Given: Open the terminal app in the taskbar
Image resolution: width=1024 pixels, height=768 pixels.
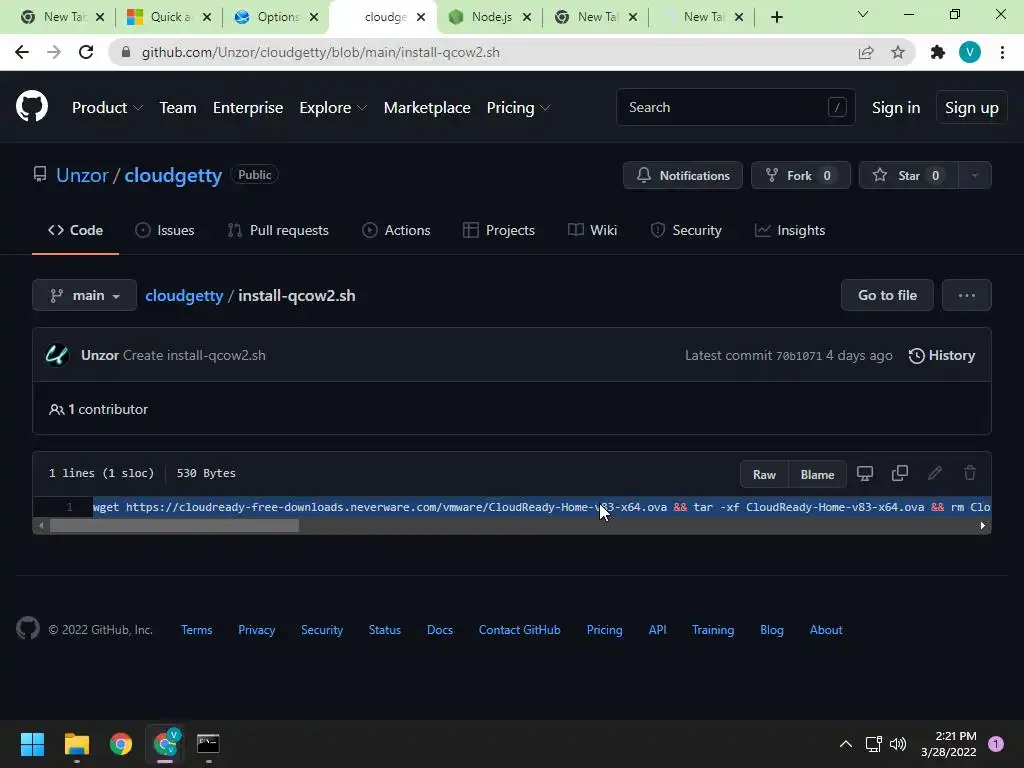Looking at the screenshot, I should pos(208,744).
